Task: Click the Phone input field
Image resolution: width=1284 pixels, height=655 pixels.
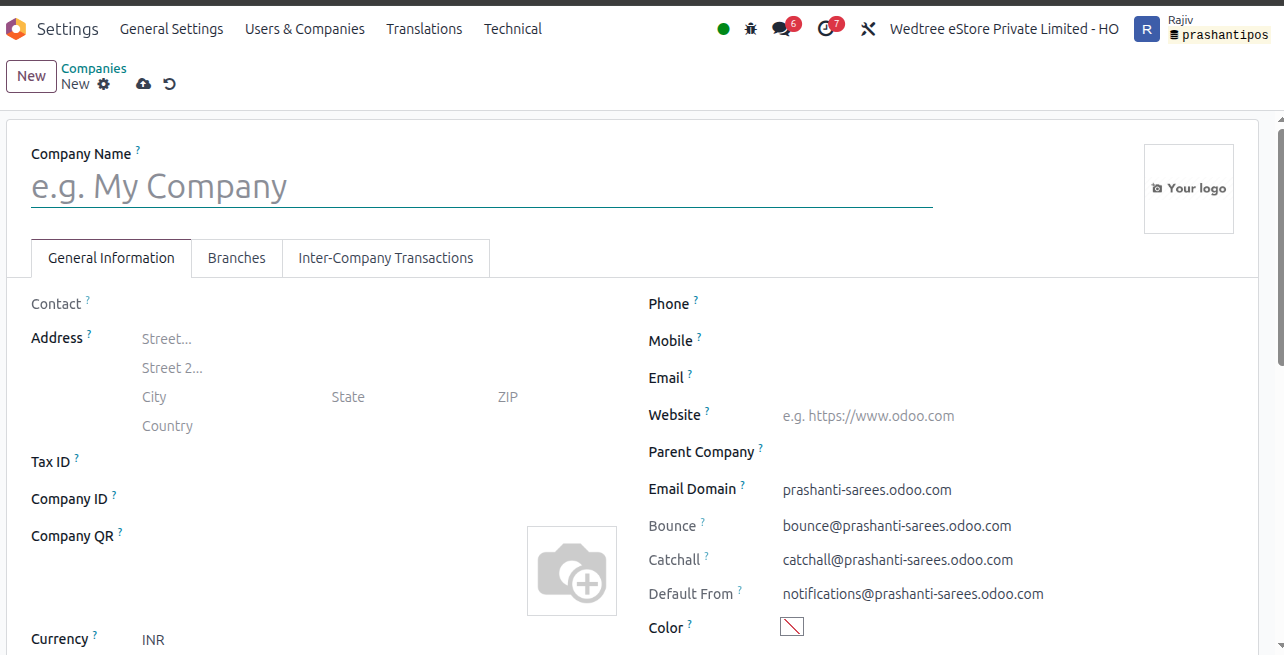Action: pyautogui.click(x=1009, y=304)
